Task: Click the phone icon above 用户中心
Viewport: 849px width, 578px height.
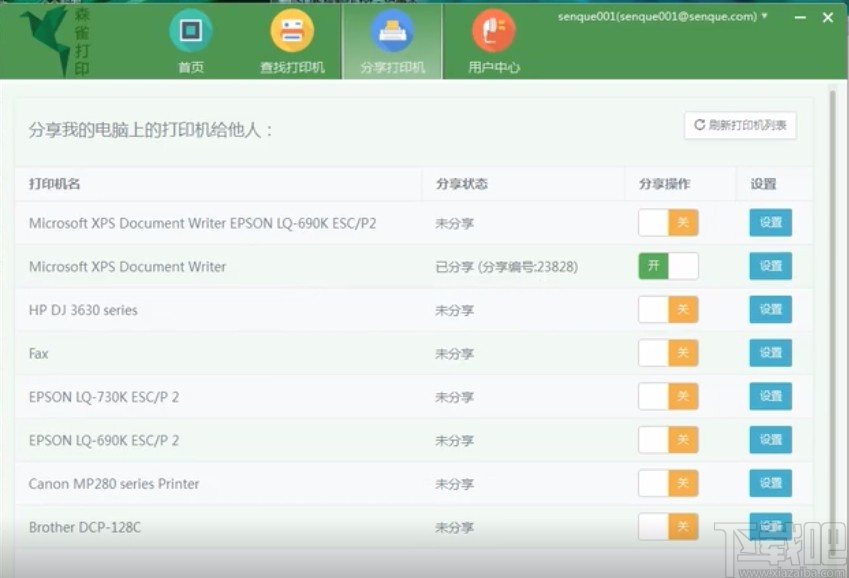Action: [493, 32]
